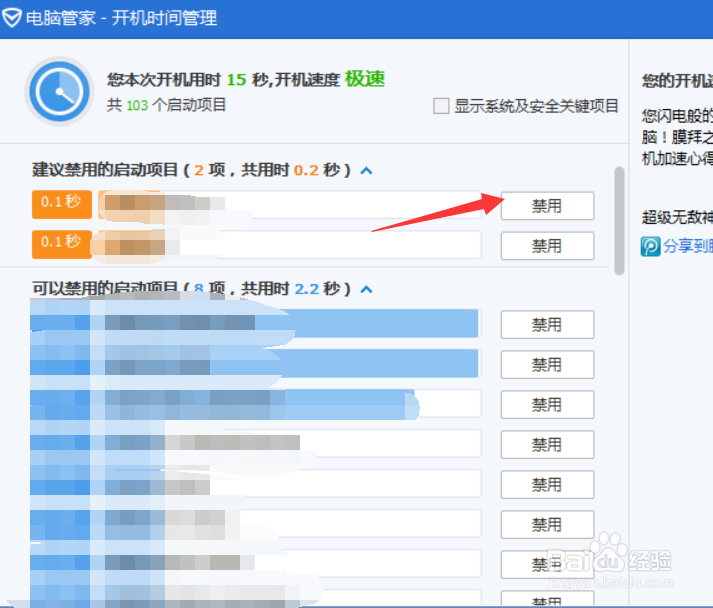Click the Tencent Weibo share icon
This screenshot has width=713, height=608.
tap(650, 246)
